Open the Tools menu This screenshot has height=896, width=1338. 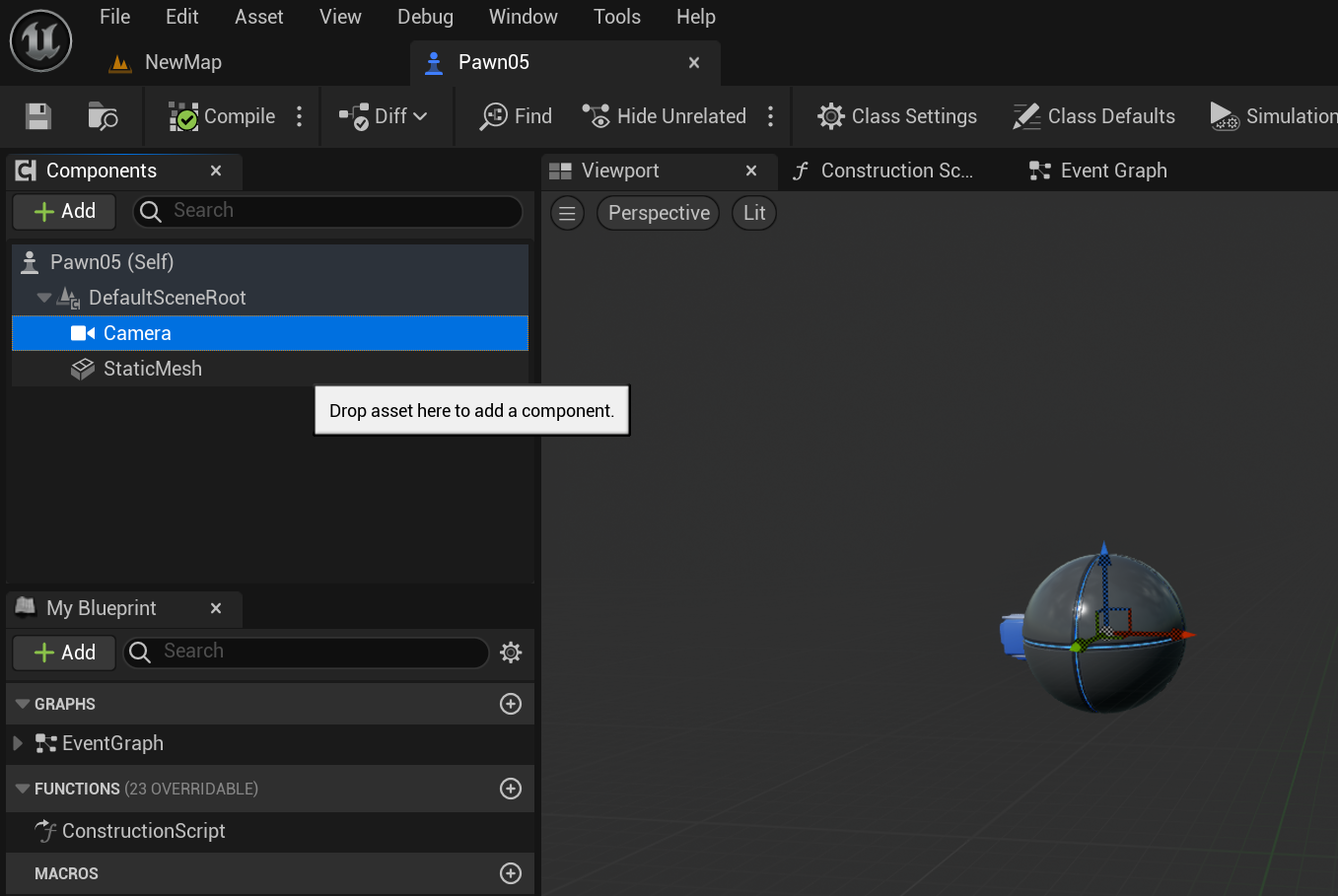coord(617,17)
